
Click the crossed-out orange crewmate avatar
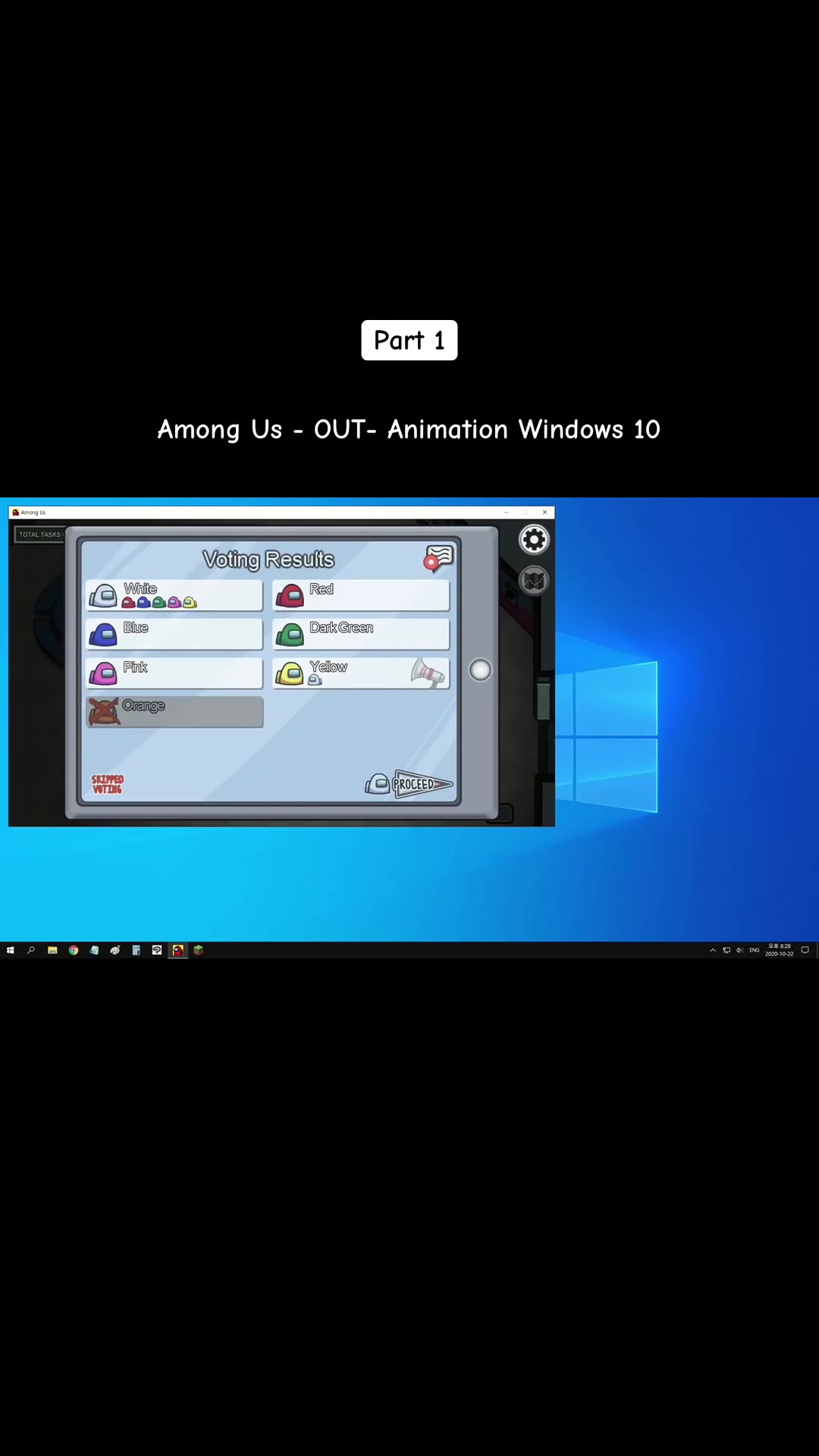pyautogui.click(x=104, y=712)
